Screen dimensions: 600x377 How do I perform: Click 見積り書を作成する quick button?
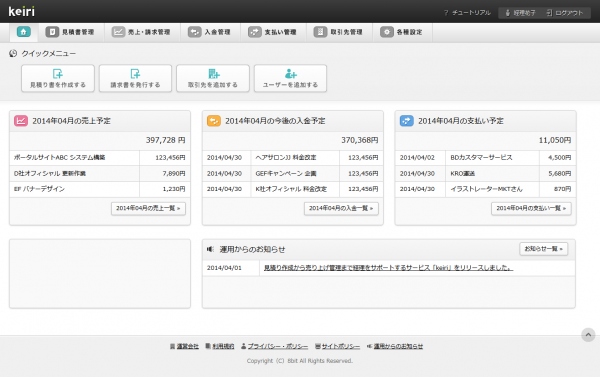pyautogui.click(x=58, y=78)
